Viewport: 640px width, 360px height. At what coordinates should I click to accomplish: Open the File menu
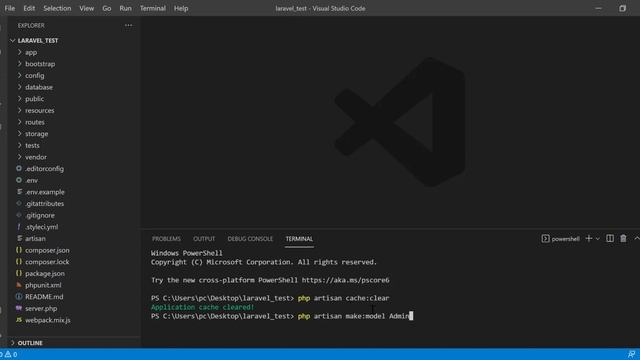click(x=9, y=8)
